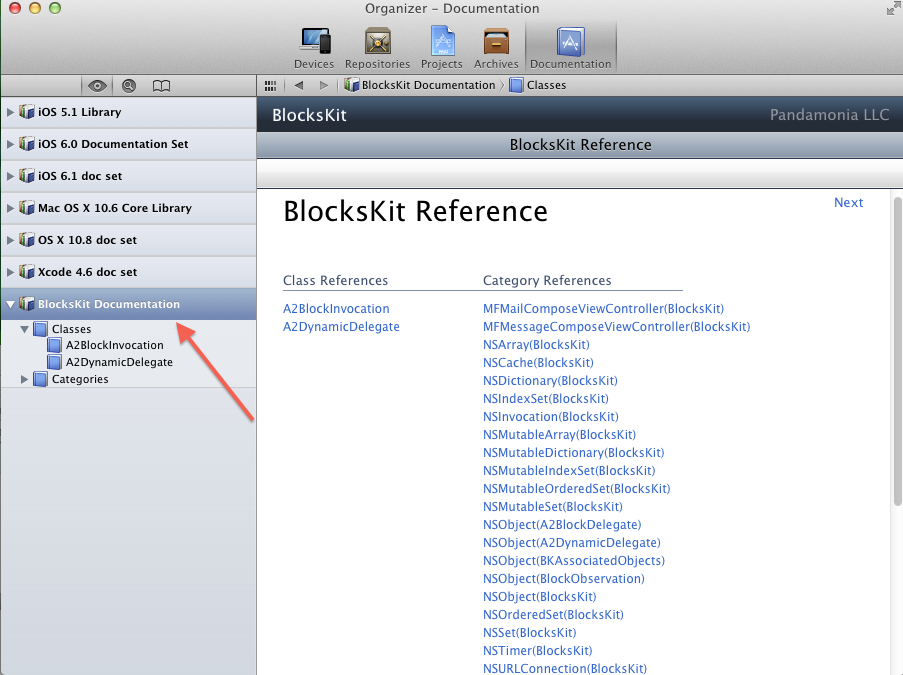This screenshot has height=675, width=903.
Task: Collapse BlocksKit Documentation doc set
Action: pos(10,304)
